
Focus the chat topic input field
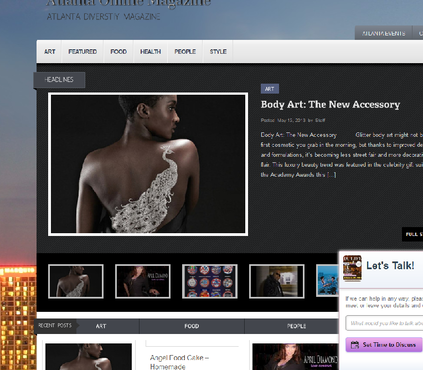384,323
